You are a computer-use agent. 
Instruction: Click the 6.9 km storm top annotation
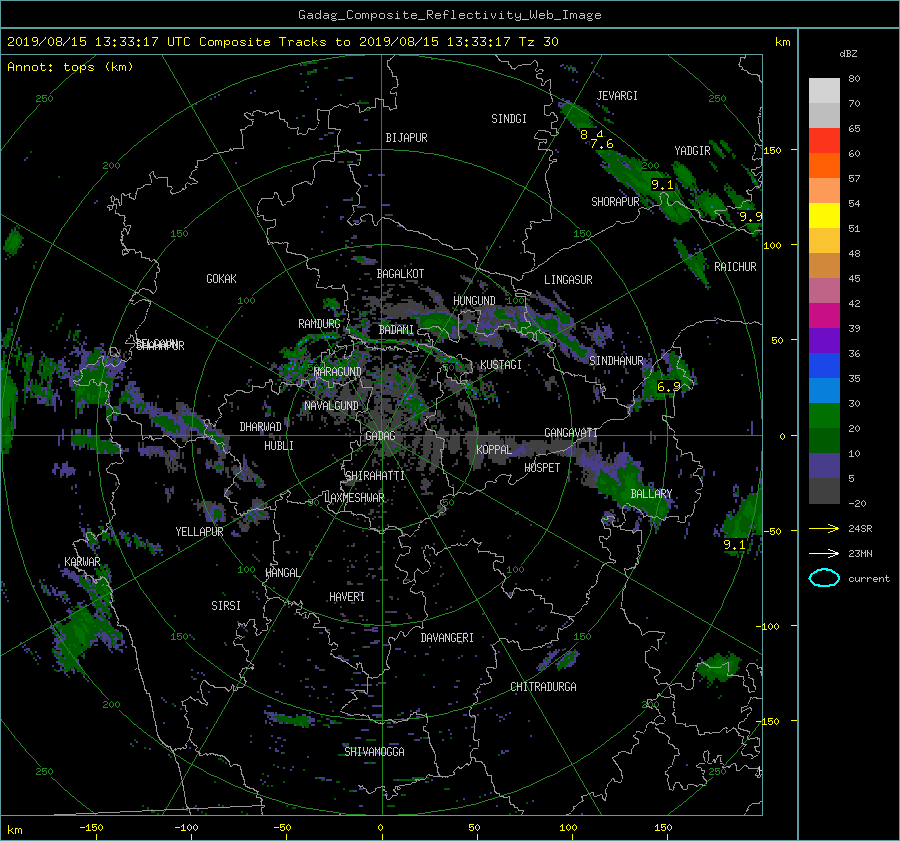[669, 387]
